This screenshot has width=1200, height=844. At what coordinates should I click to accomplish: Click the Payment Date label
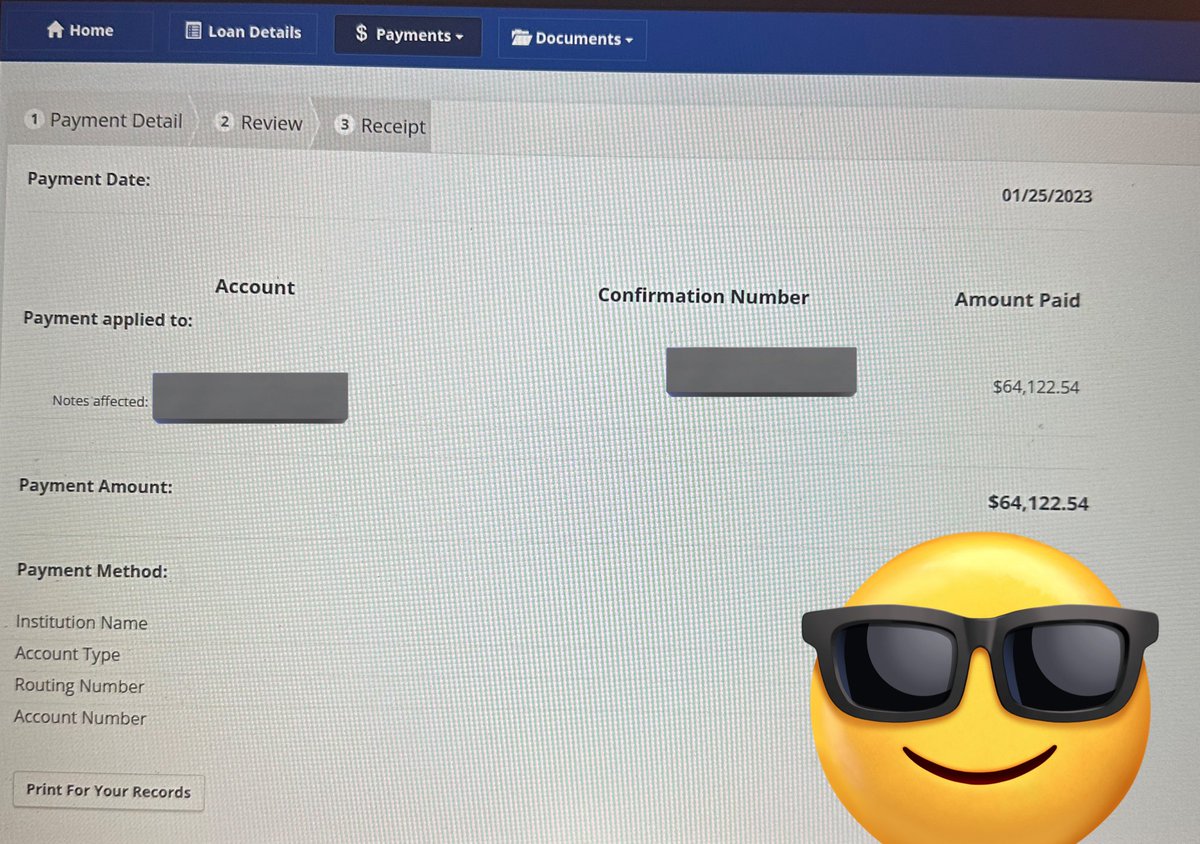[88, 180]
